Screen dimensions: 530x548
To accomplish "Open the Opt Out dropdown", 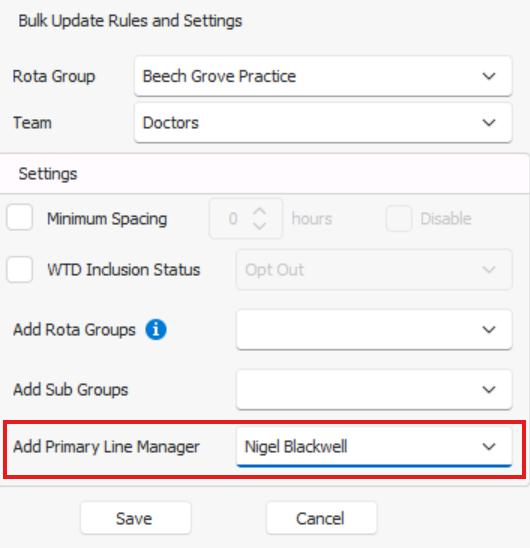I will point(374,269).
